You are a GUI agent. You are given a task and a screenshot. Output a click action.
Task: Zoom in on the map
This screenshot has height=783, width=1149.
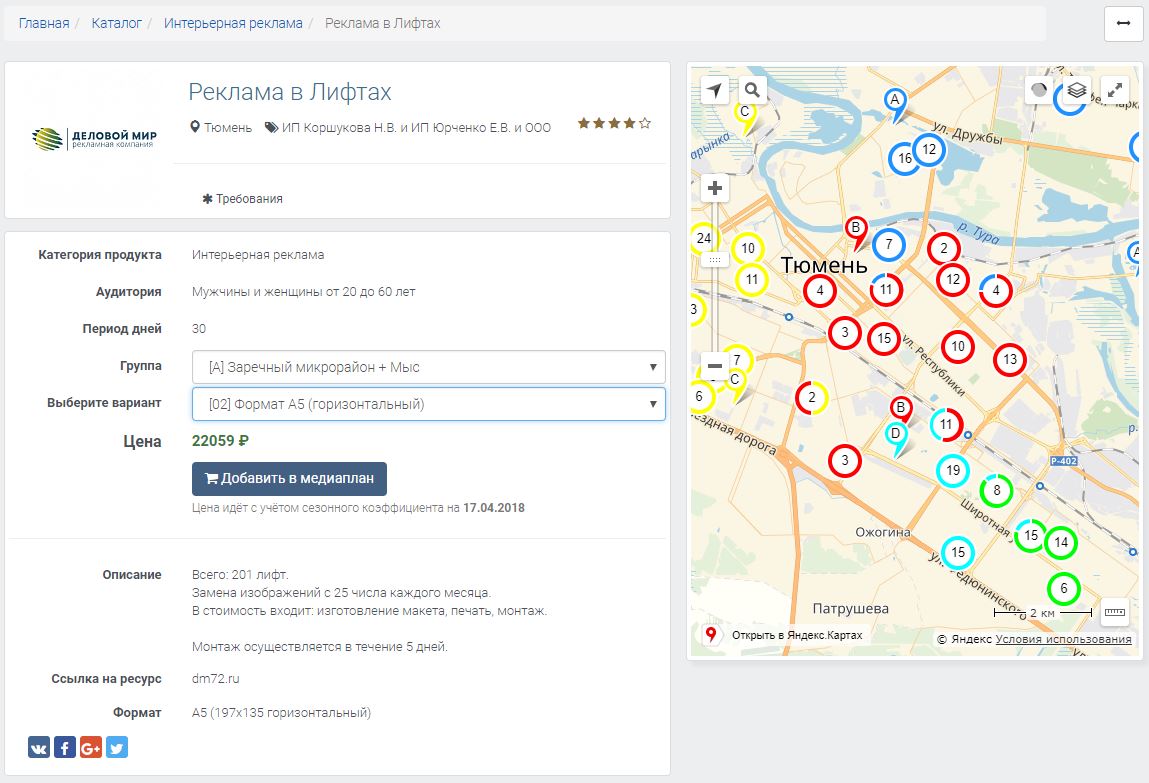coord(715,188)
